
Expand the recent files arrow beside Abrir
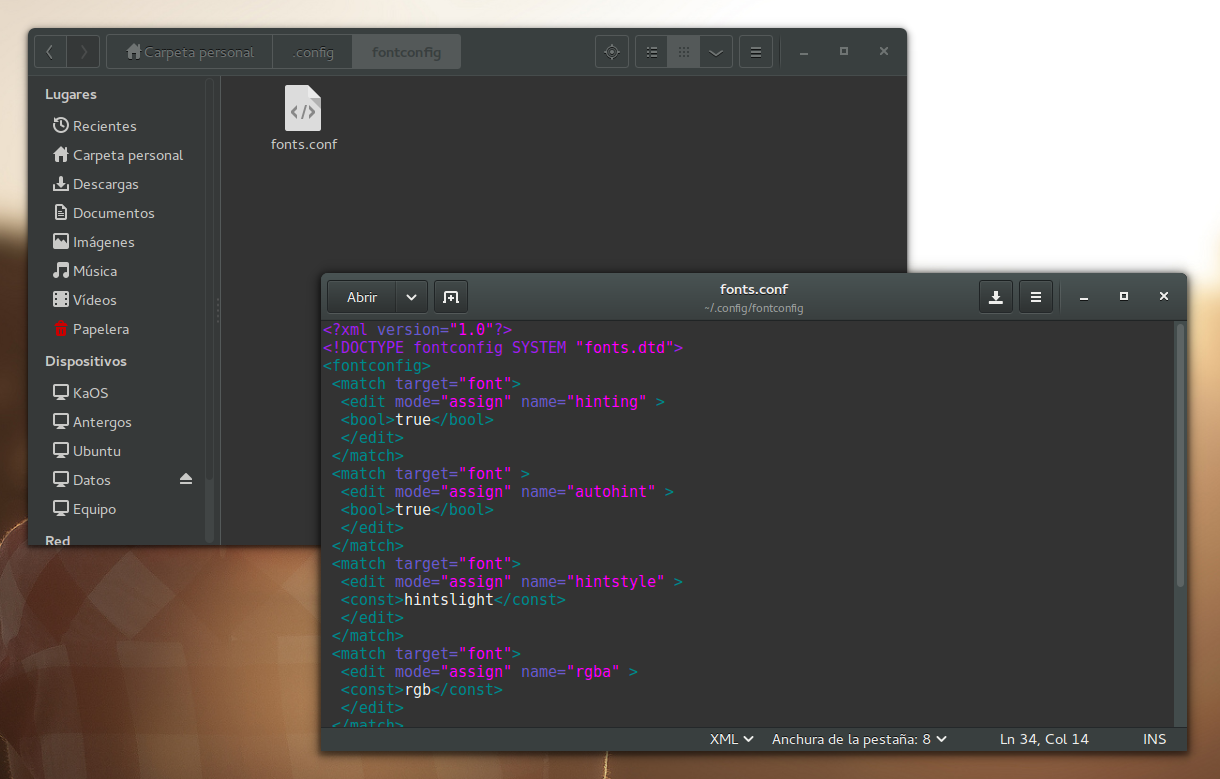411,297
